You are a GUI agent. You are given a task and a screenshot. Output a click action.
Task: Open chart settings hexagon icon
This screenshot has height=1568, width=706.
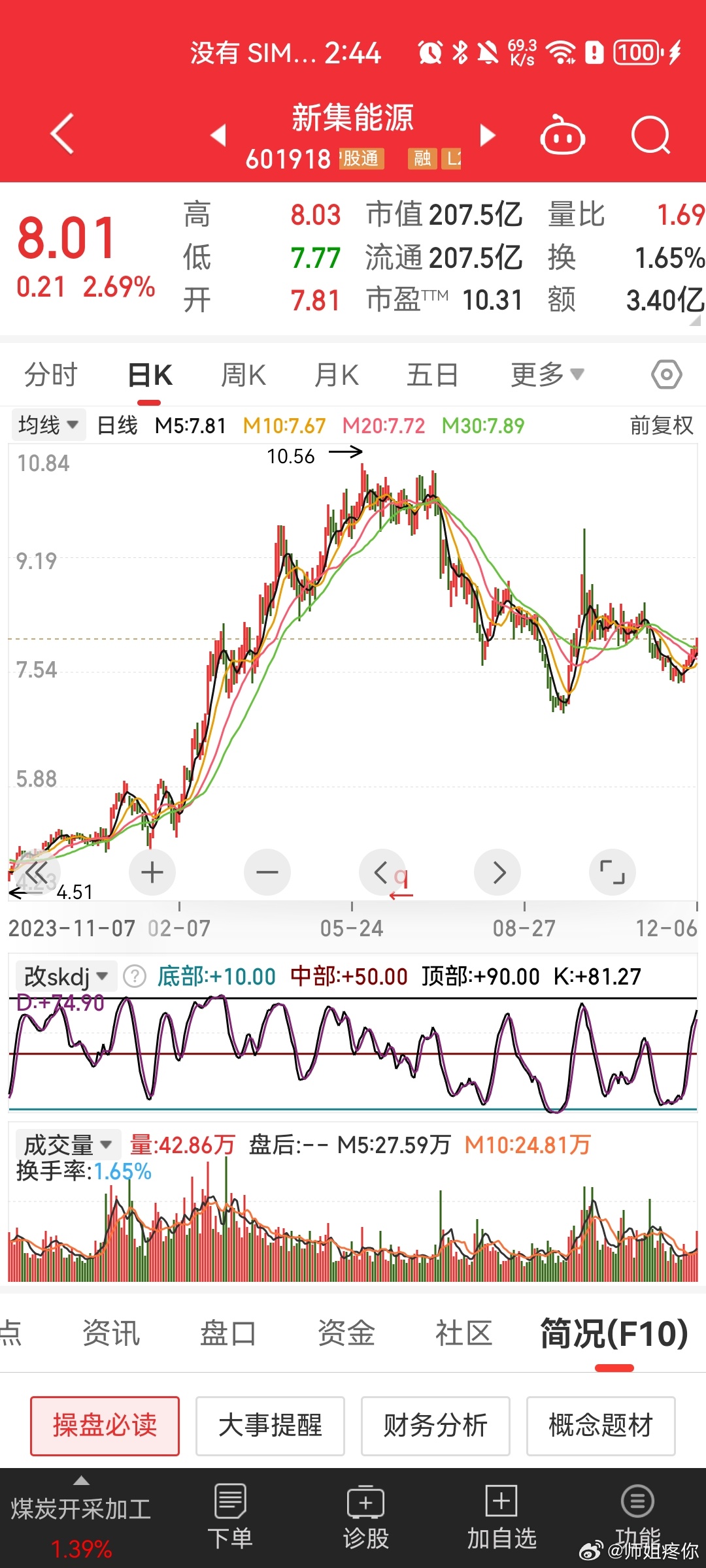click(x=666, y=375)
